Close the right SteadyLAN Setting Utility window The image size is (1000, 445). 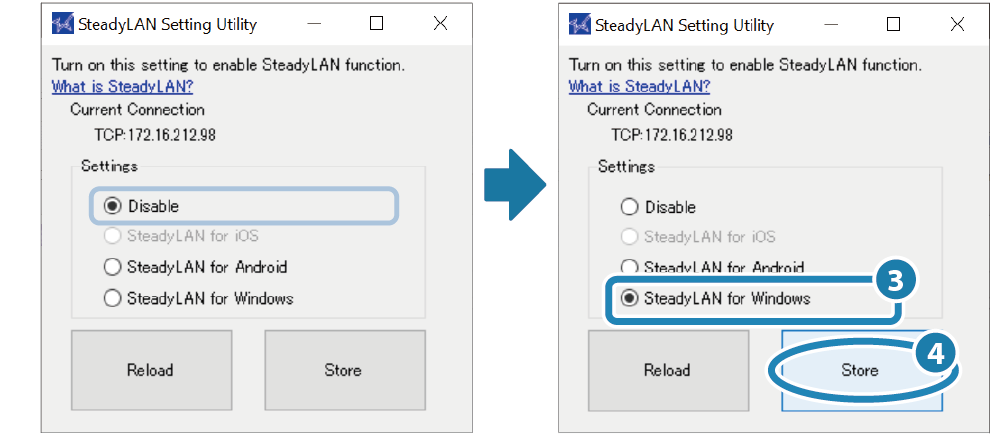tap(957, 23)
